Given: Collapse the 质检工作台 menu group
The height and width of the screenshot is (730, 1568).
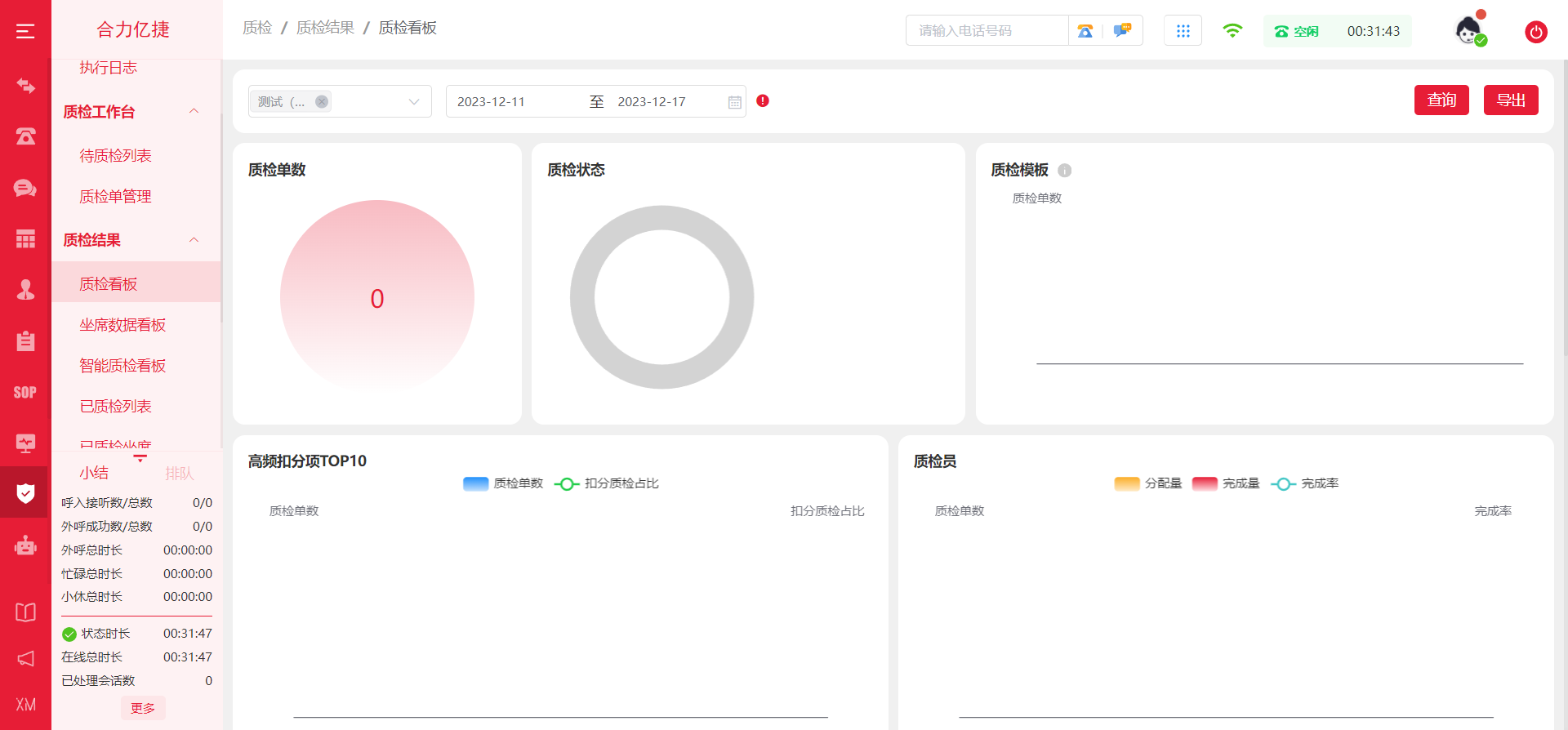Looking at the screenshot, I should pos(194,111).
